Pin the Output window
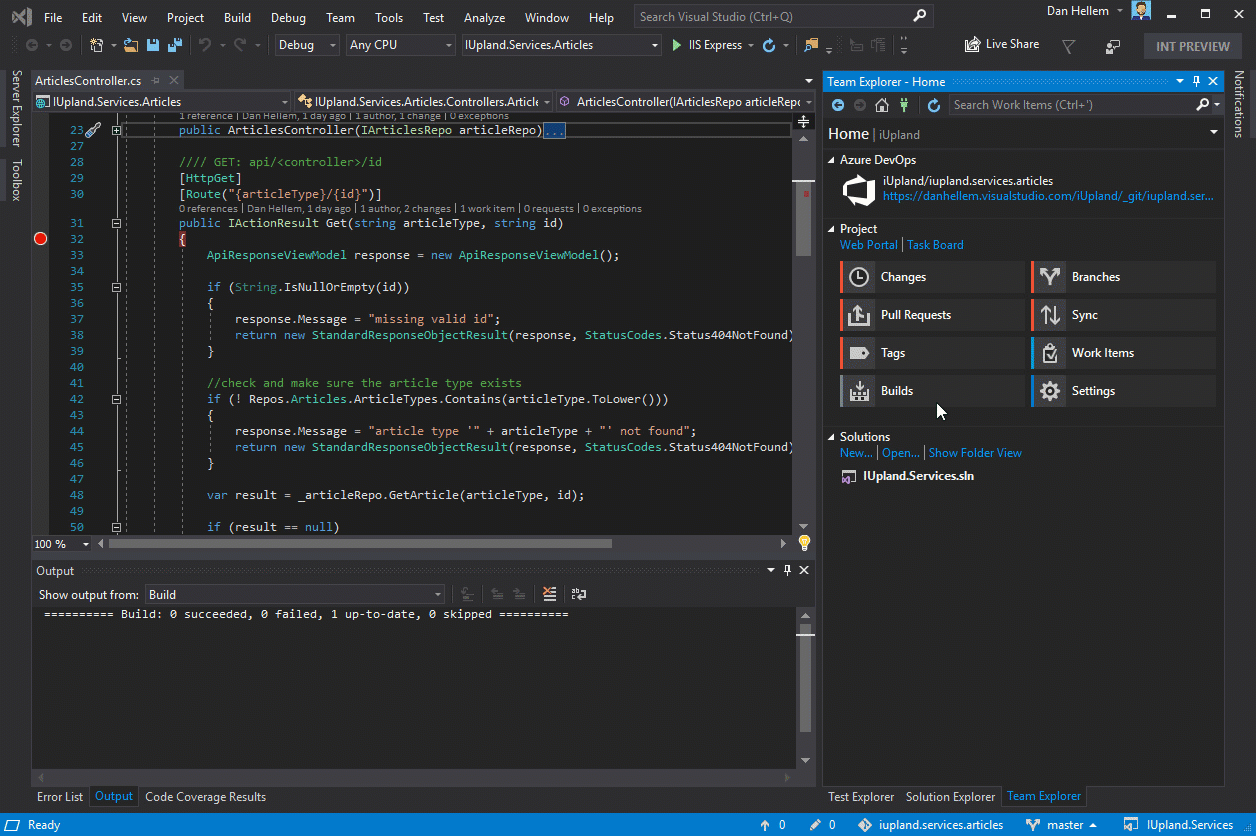Screen dimensions: 1256x836 click(x=787, y=570)
